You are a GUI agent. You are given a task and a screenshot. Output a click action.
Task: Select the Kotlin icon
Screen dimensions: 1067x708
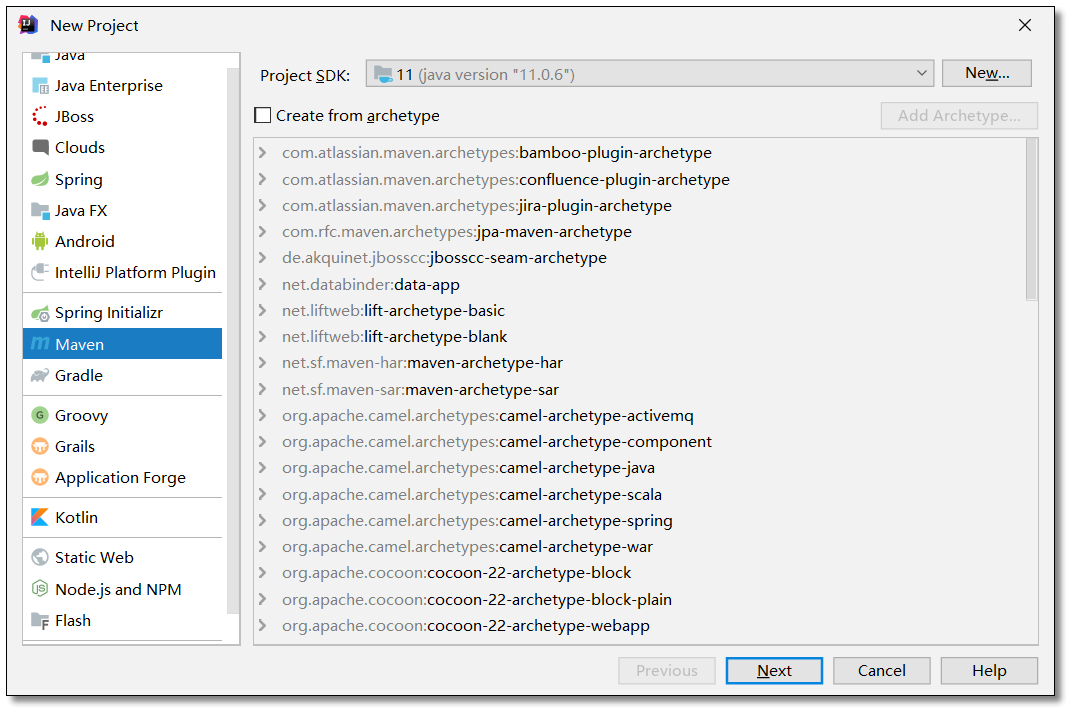click(x=40, y=518)
